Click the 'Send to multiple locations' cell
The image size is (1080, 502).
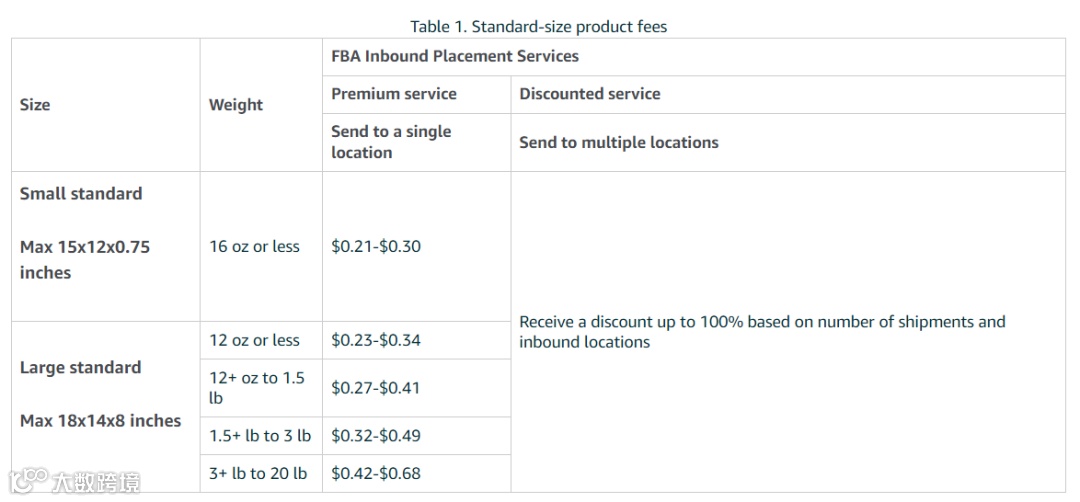tap(619, 142)
